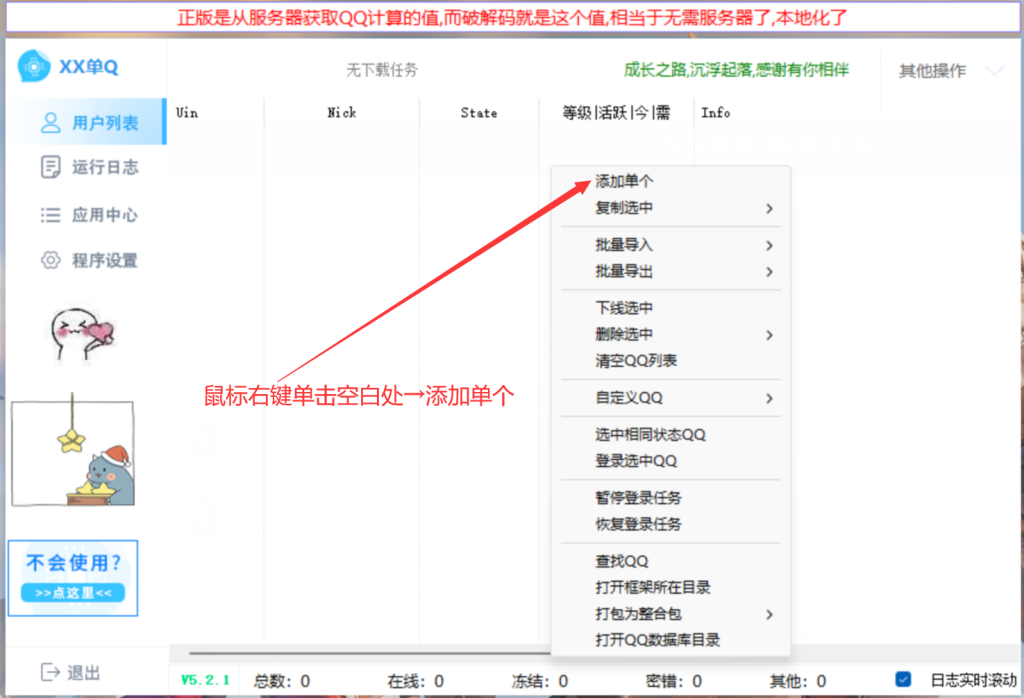Viewport: 1024px width, 698px height.
Task: Click the 其他: 0 status entry
Action: point(798,681)
